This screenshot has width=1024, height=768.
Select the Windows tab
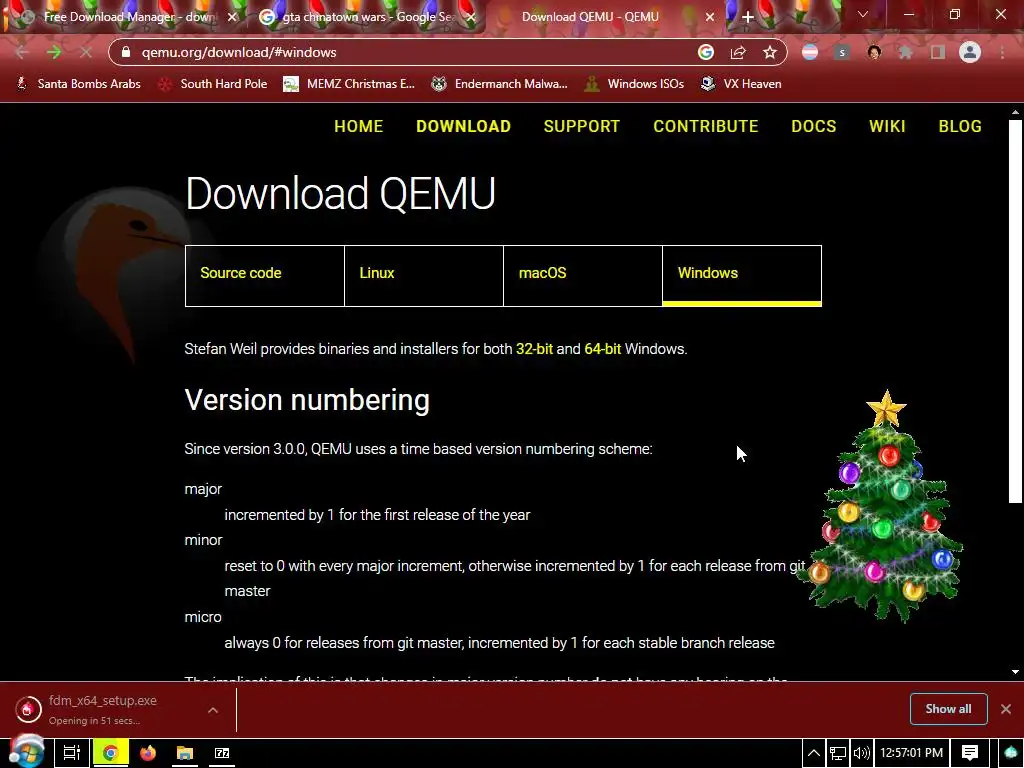742,276
